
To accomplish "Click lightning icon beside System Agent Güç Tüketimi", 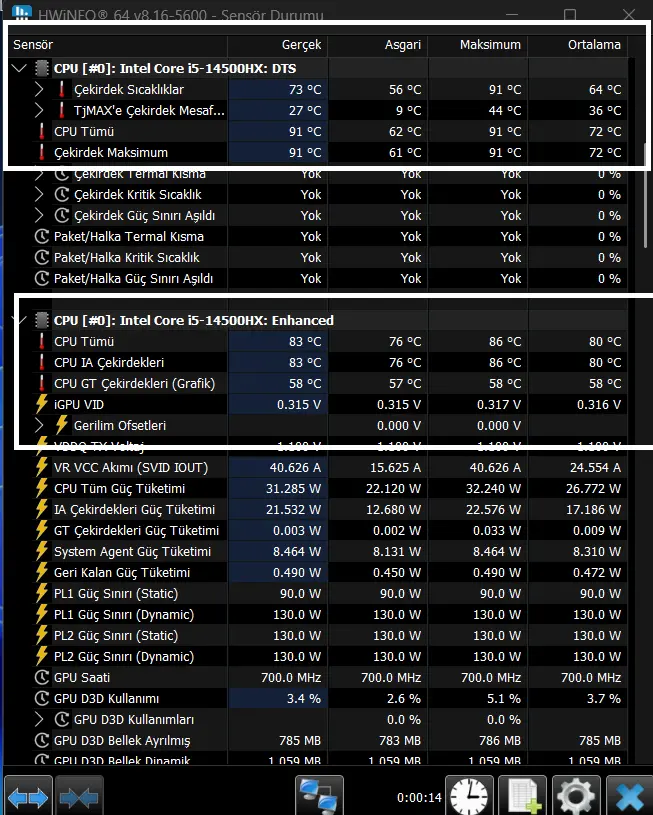I will pyautogui.click(x=42, y=551).
